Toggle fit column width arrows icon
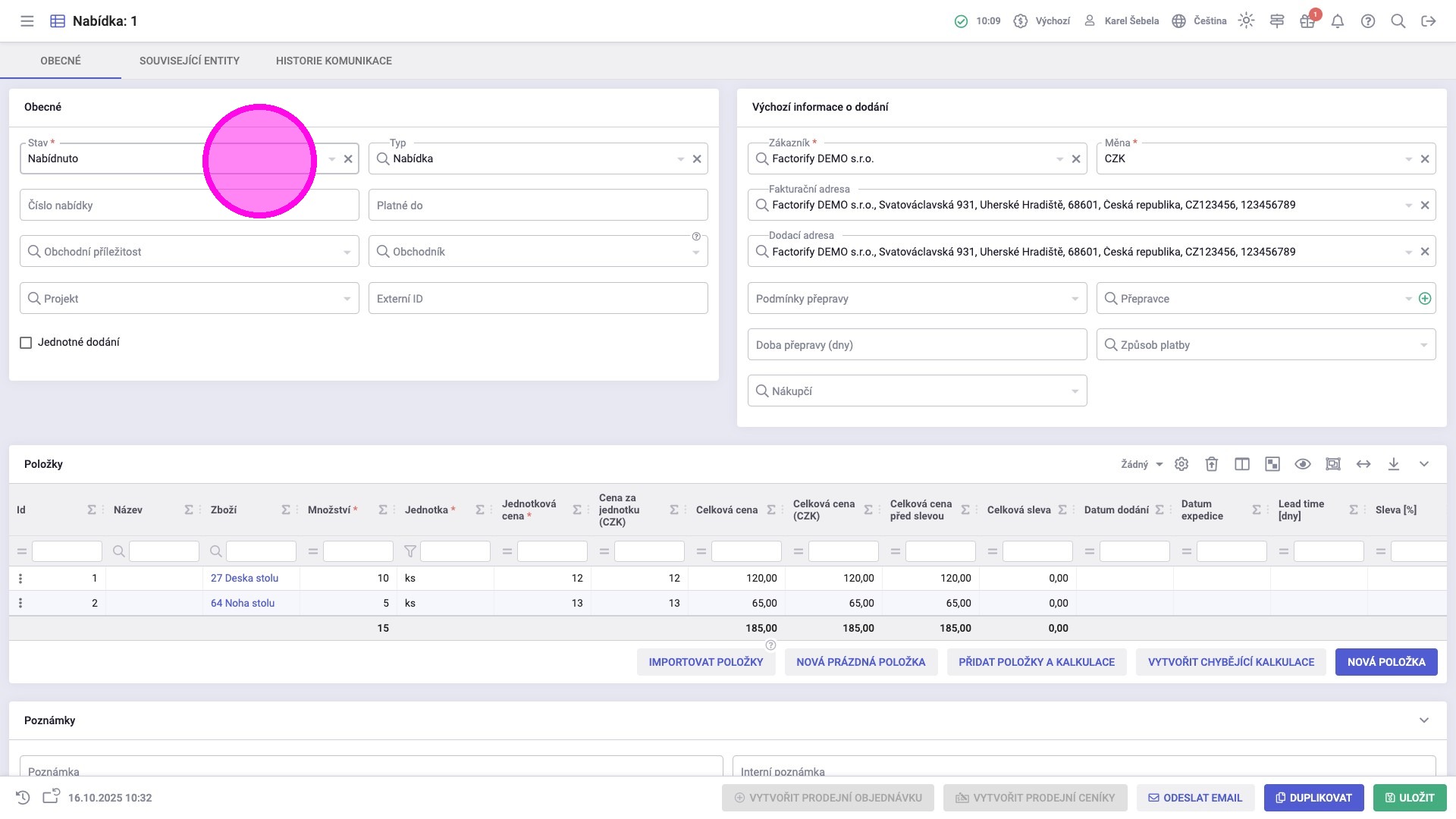The image size is (1456, 819). coord(1363,464)
